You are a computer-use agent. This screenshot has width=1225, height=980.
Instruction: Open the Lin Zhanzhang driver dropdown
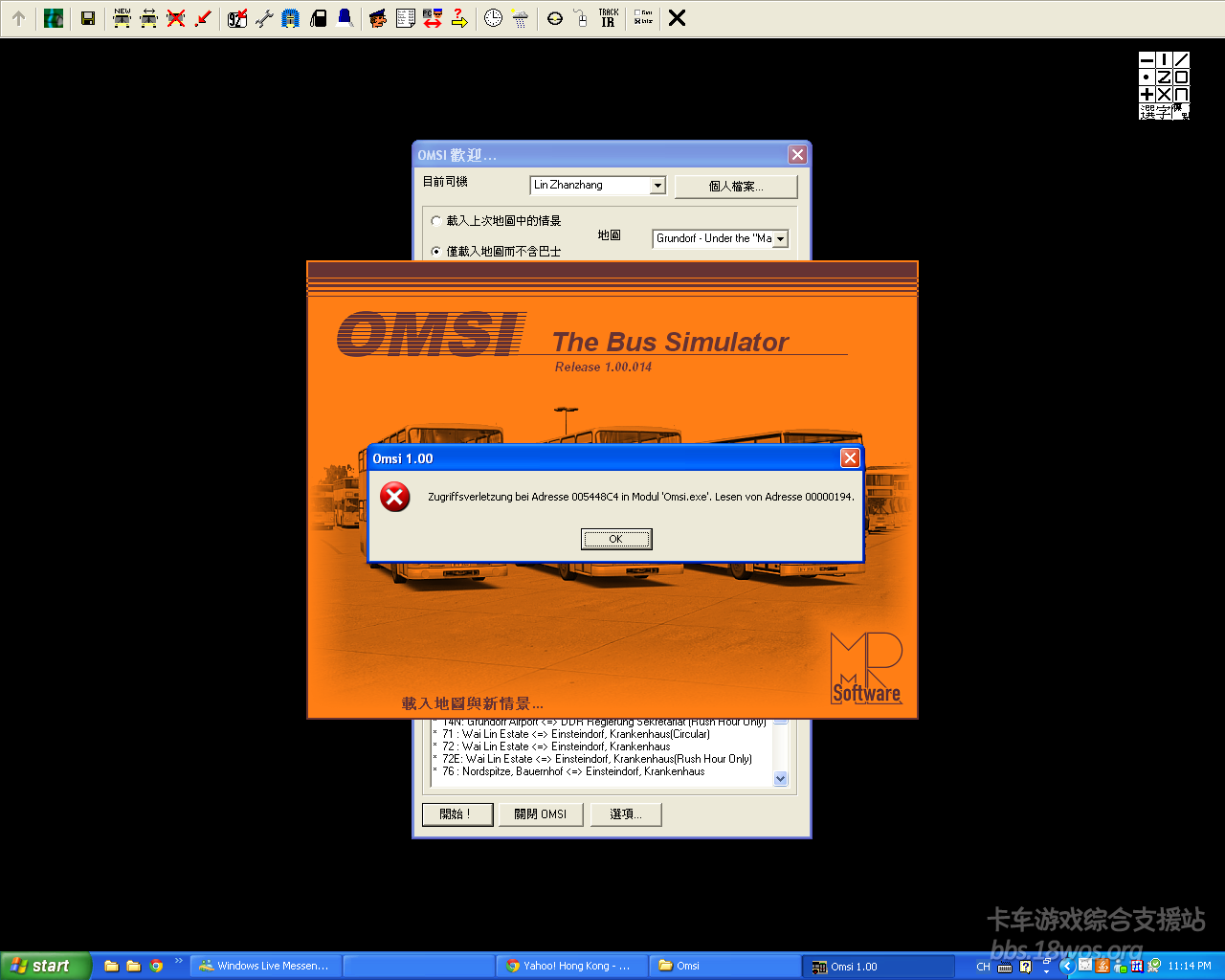point(657,186)
